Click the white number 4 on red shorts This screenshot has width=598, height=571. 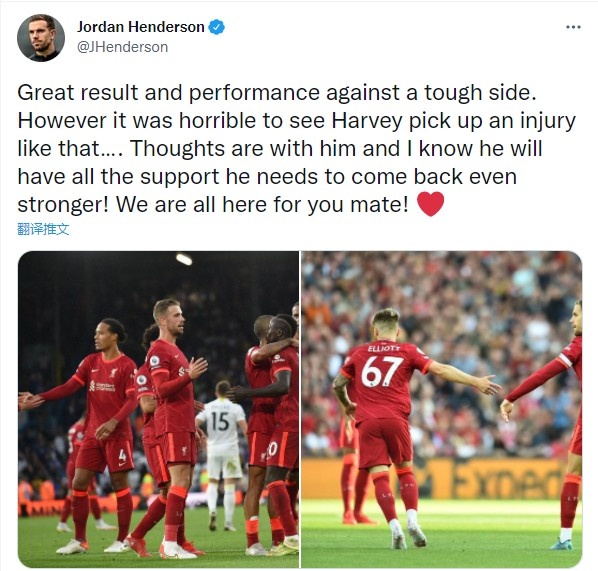[x=122, y=455]
